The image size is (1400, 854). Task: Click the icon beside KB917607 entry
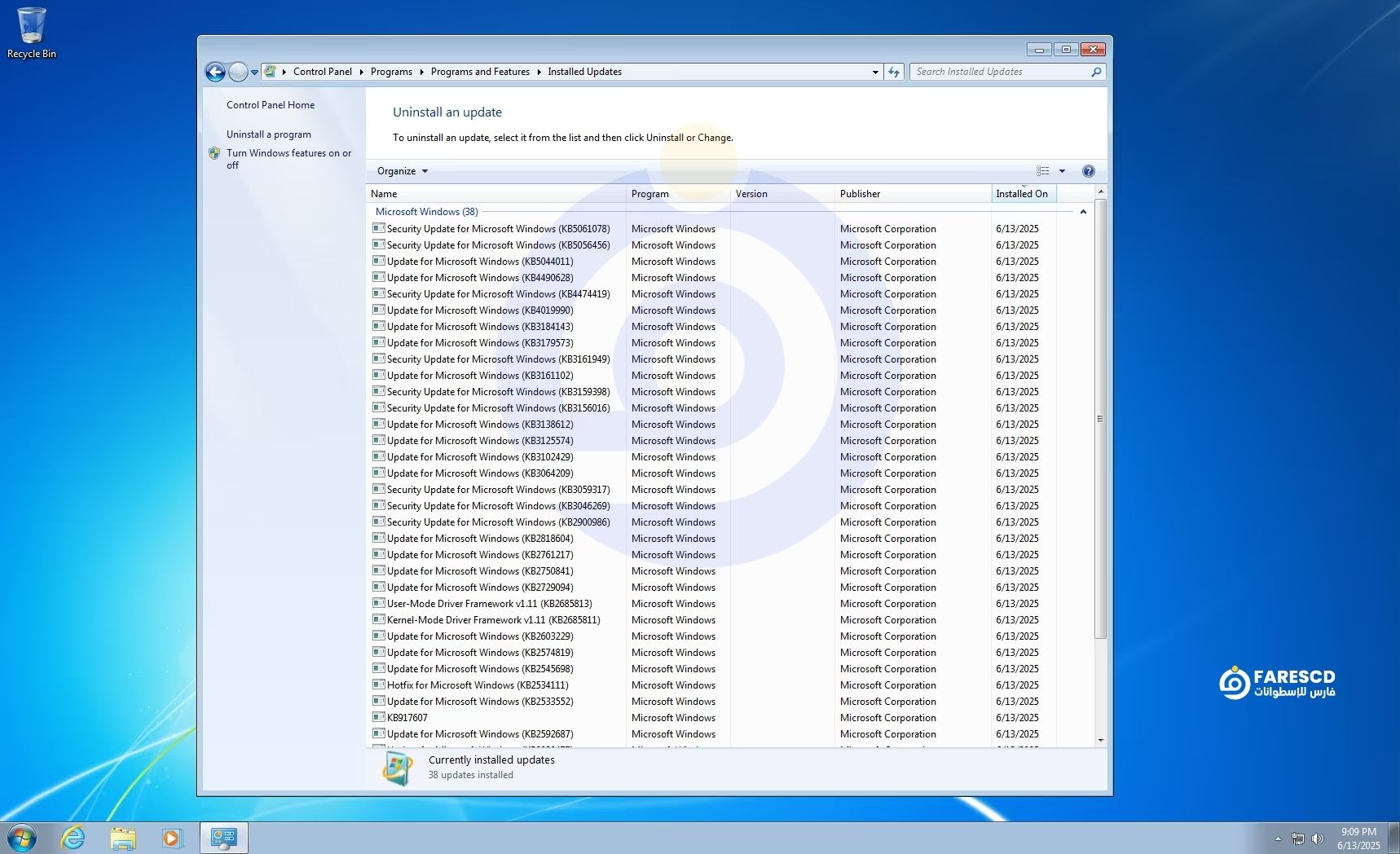378,717
